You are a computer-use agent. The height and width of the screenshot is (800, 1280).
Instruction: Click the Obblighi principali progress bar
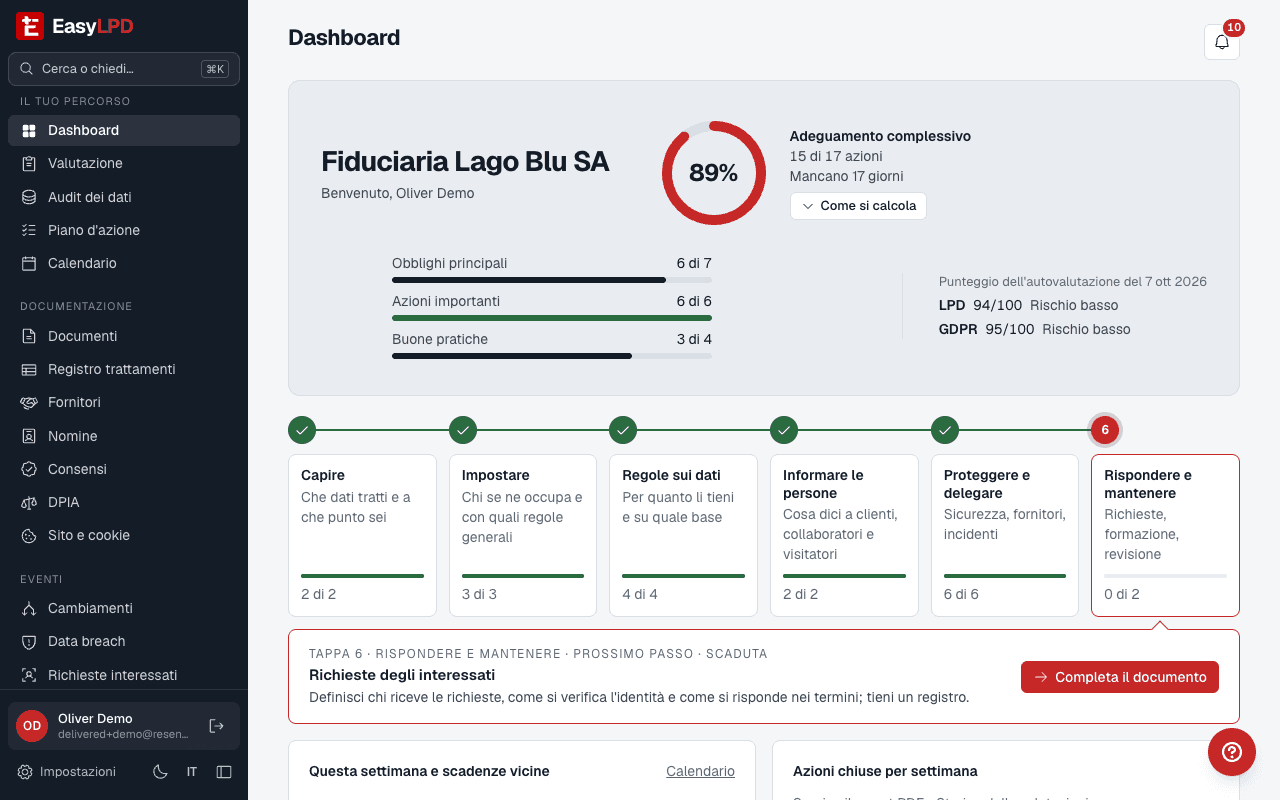(x=552, y=280)
